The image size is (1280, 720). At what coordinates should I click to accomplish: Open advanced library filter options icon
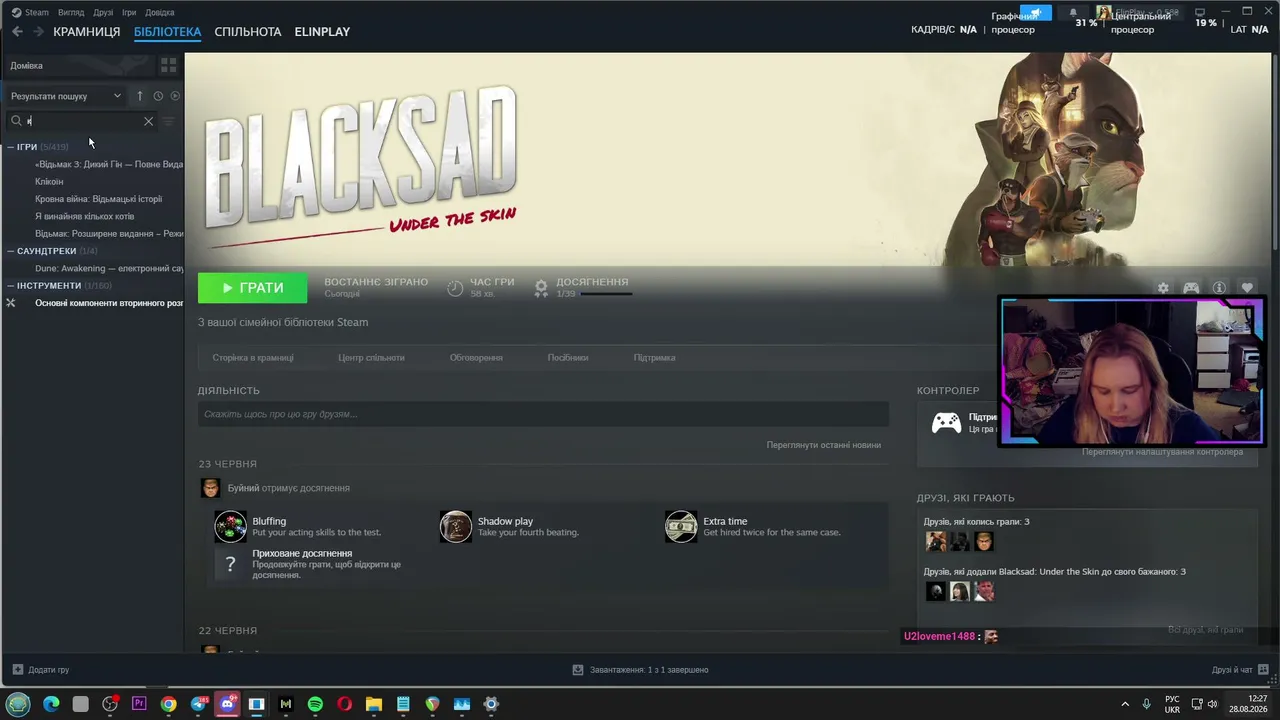coord(168,121)
